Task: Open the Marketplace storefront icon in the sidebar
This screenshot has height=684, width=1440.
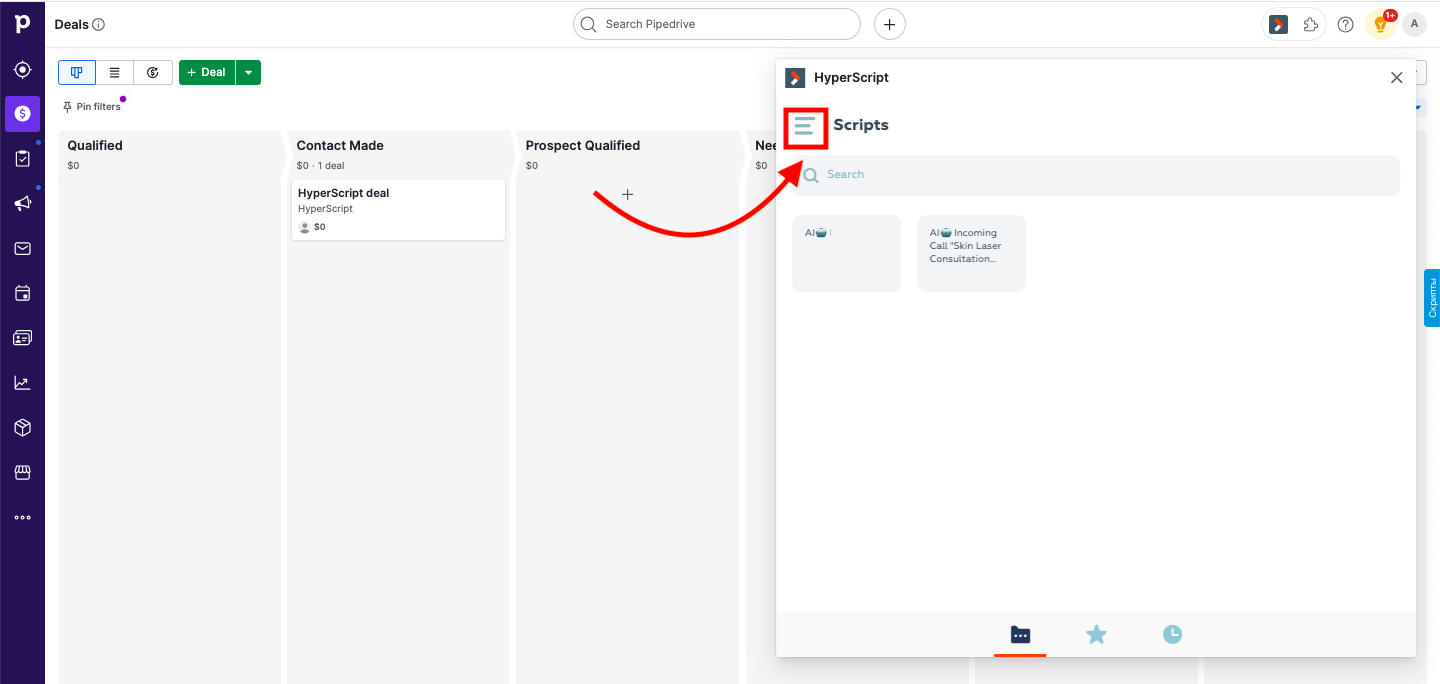Action: click(22, 472)
